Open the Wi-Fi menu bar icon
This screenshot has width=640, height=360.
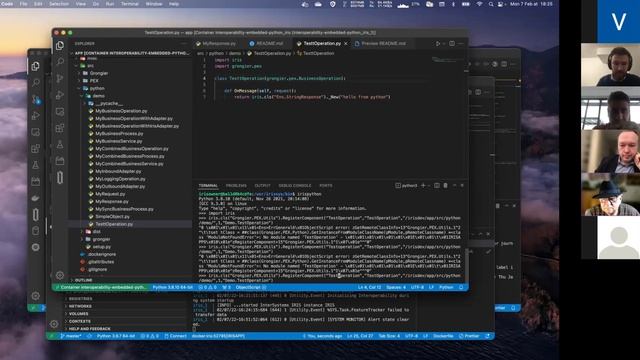(479, 4)
